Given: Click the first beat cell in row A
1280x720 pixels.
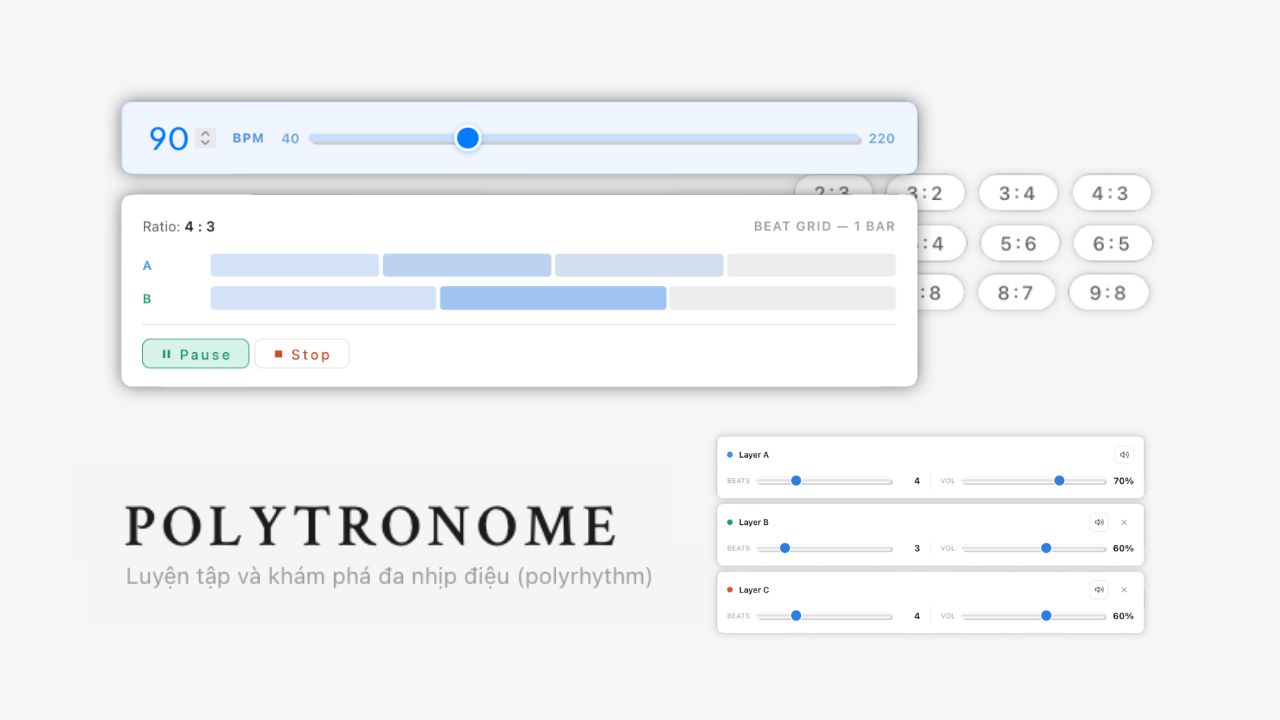Looking at the screenshot, I should [295, 265].
